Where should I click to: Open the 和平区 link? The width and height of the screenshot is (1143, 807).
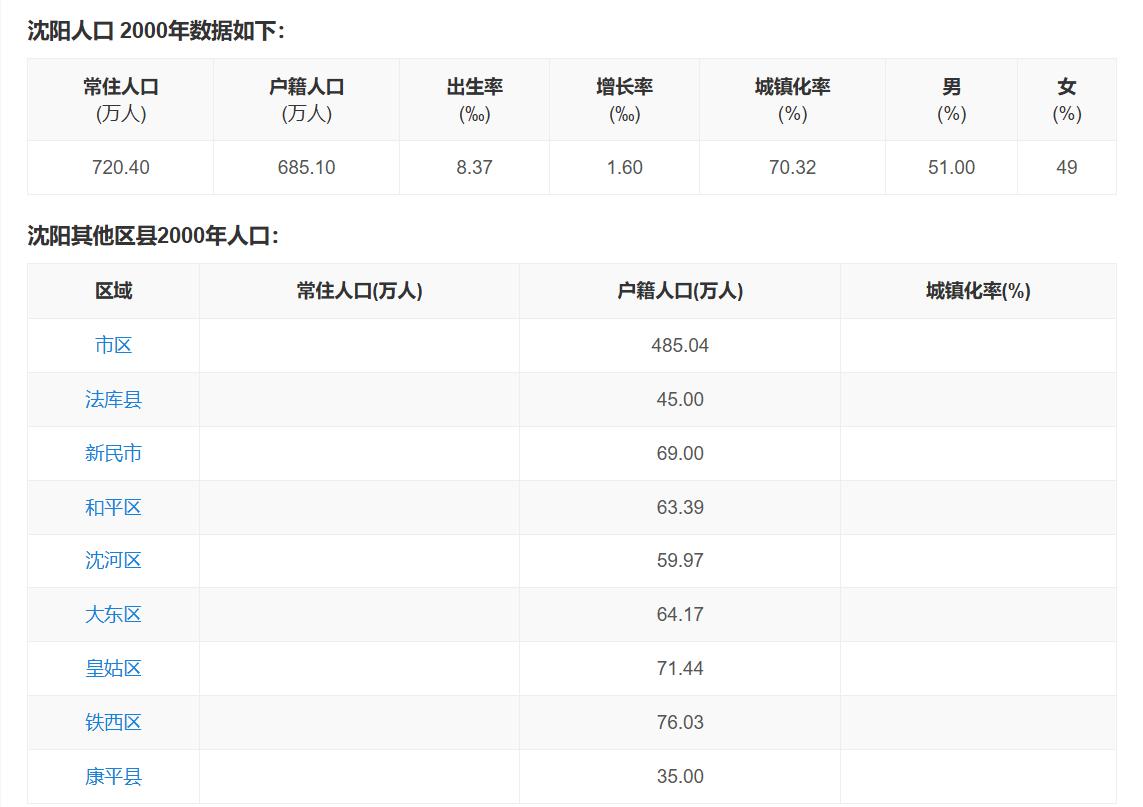[113, 507]
